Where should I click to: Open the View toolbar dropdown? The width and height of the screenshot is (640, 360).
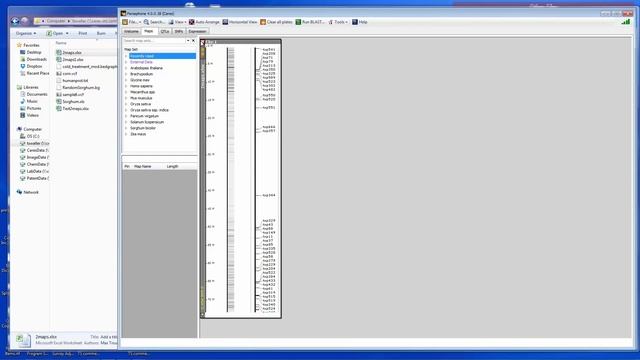click(x=178, y=22)
